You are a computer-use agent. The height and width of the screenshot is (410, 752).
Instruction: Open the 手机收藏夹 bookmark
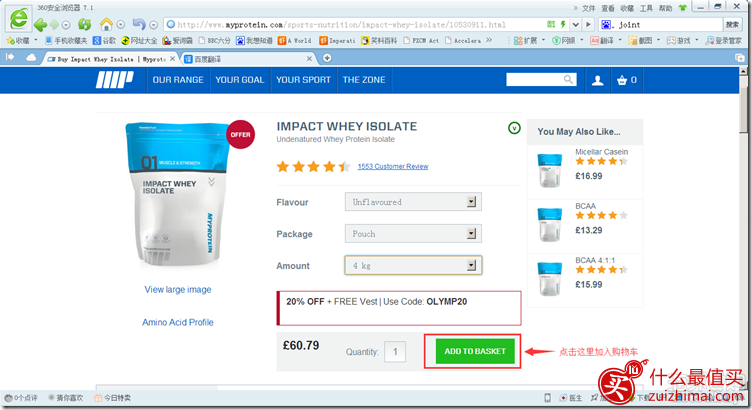66,41
